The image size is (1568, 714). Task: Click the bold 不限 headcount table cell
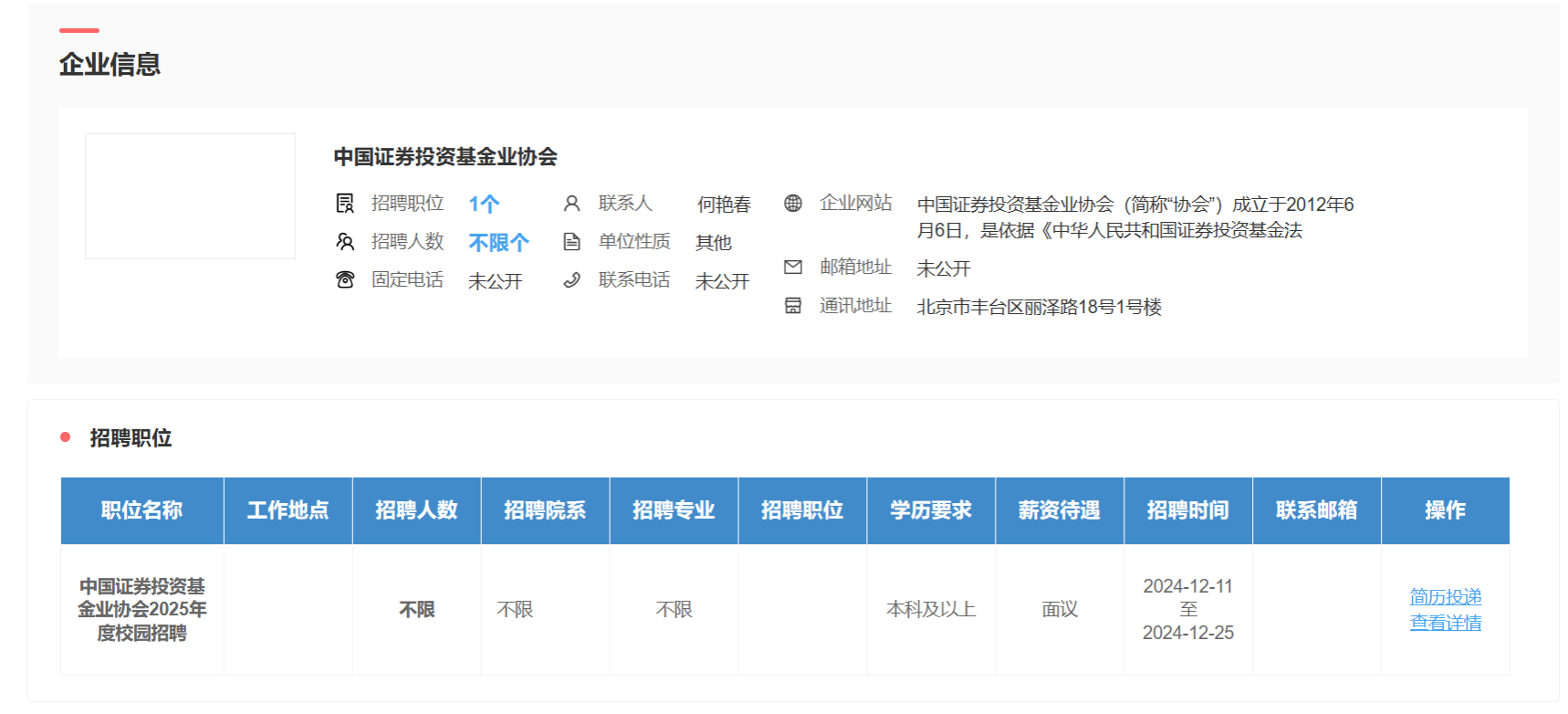[x=417, y=609]
